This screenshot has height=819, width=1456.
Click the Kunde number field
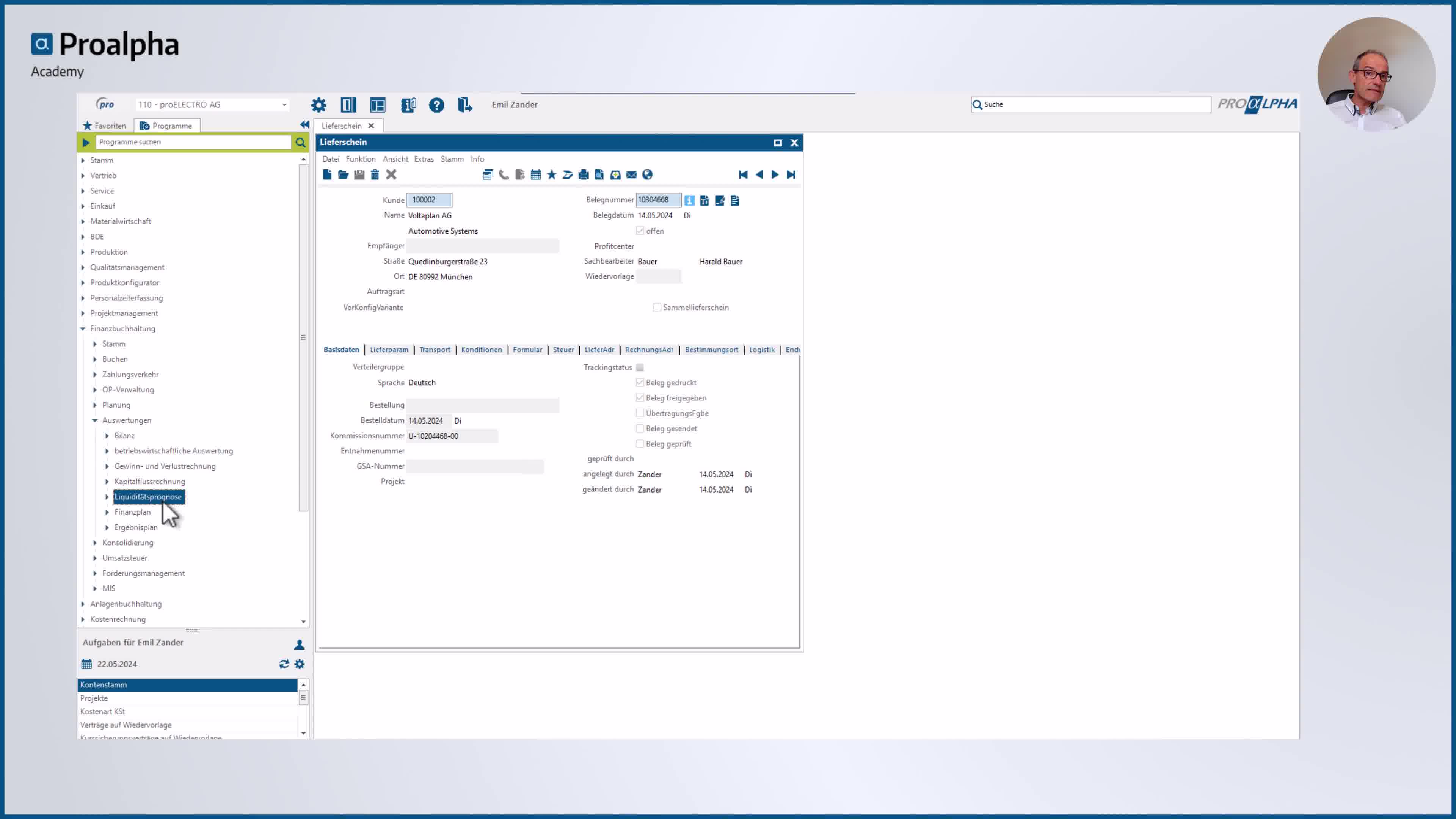coord(430,200)
